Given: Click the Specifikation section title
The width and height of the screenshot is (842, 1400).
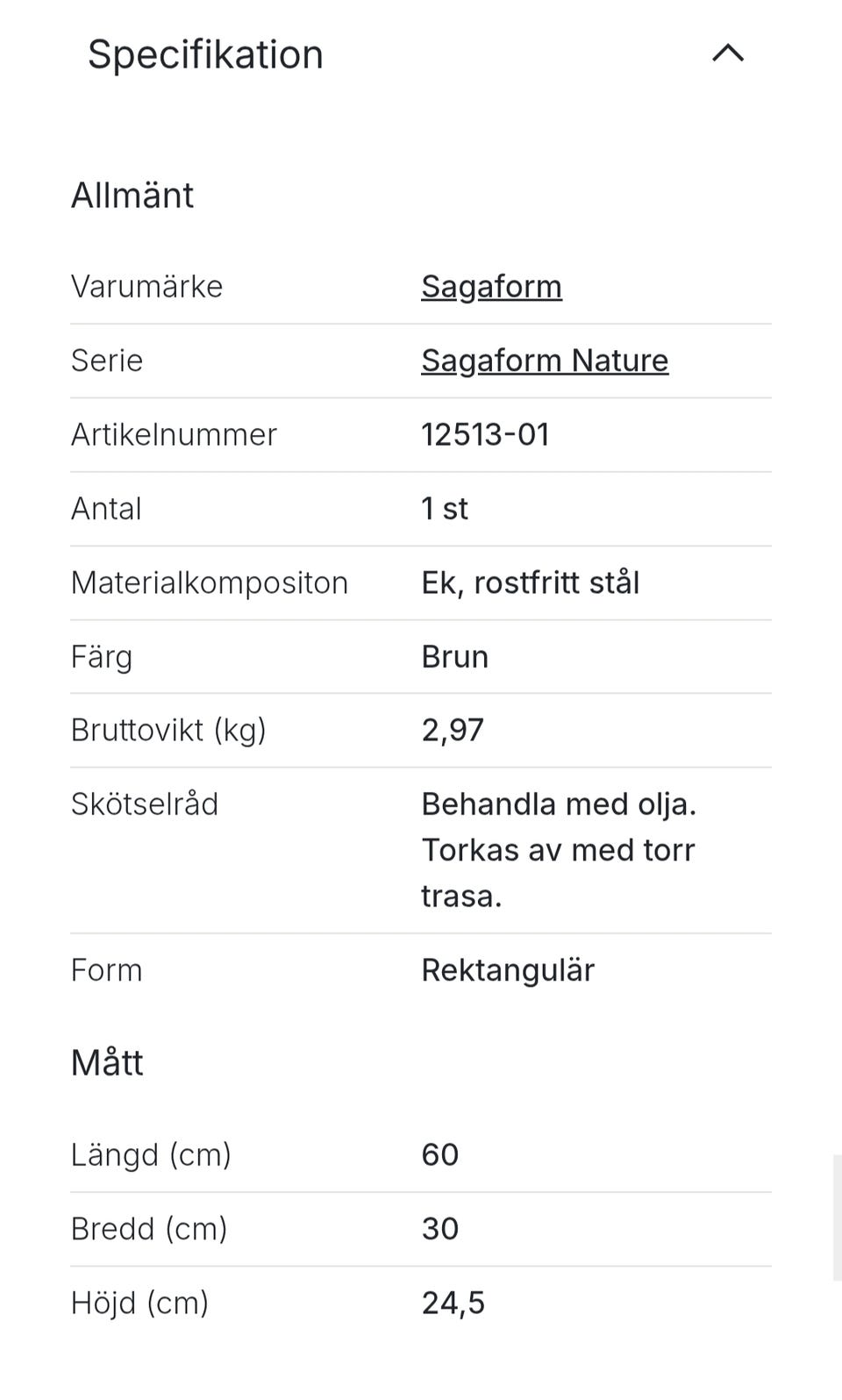Looking at the screenshot, I should (205, 54).
